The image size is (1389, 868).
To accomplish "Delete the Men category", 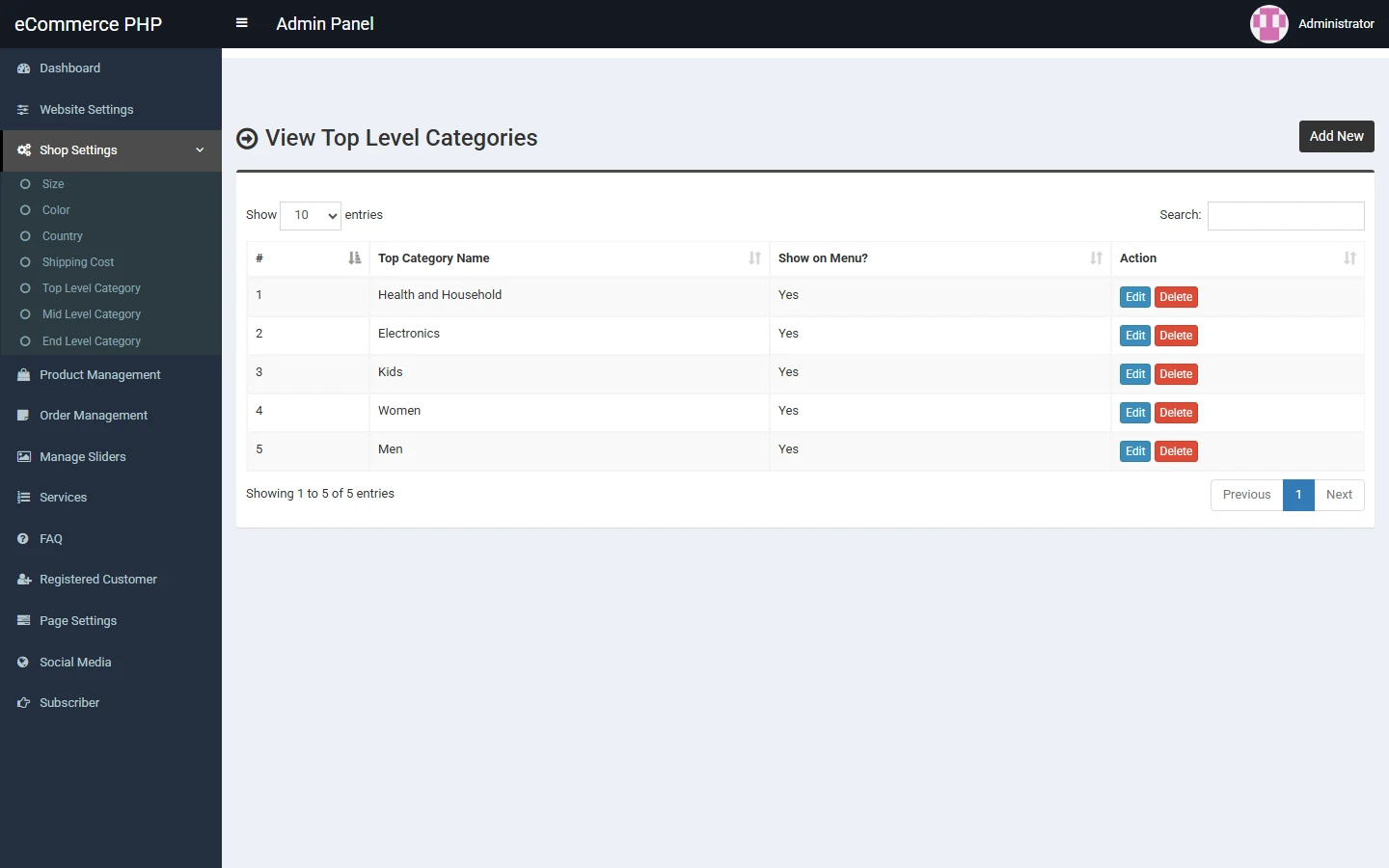I will (x=1176, y=451).
